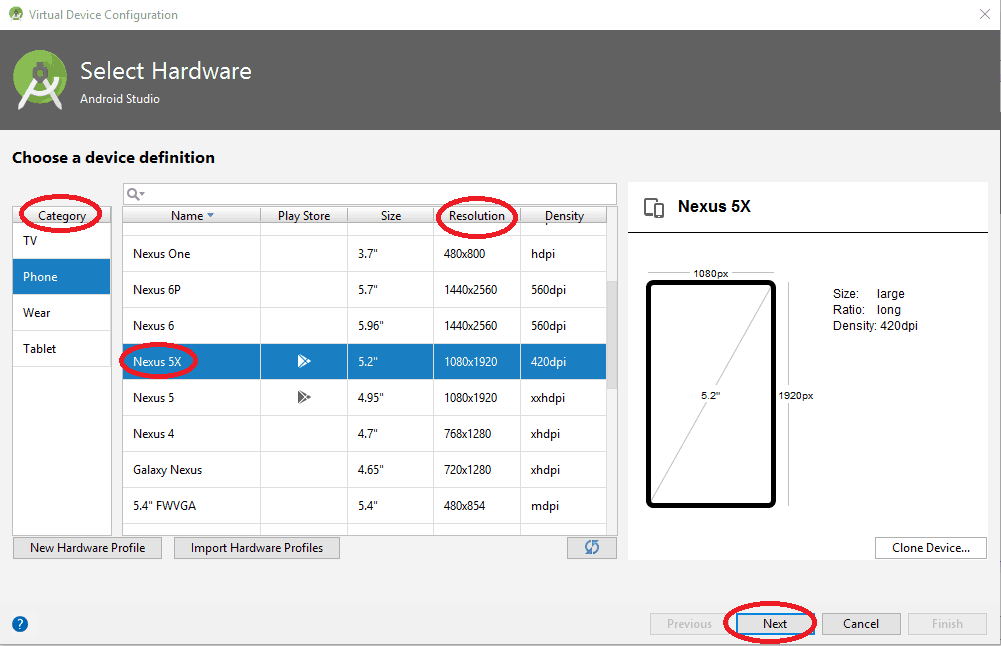This screenshot has width=1001, height=646.
Task: Click the Android Studio logo in header
Action: (40, 80)
